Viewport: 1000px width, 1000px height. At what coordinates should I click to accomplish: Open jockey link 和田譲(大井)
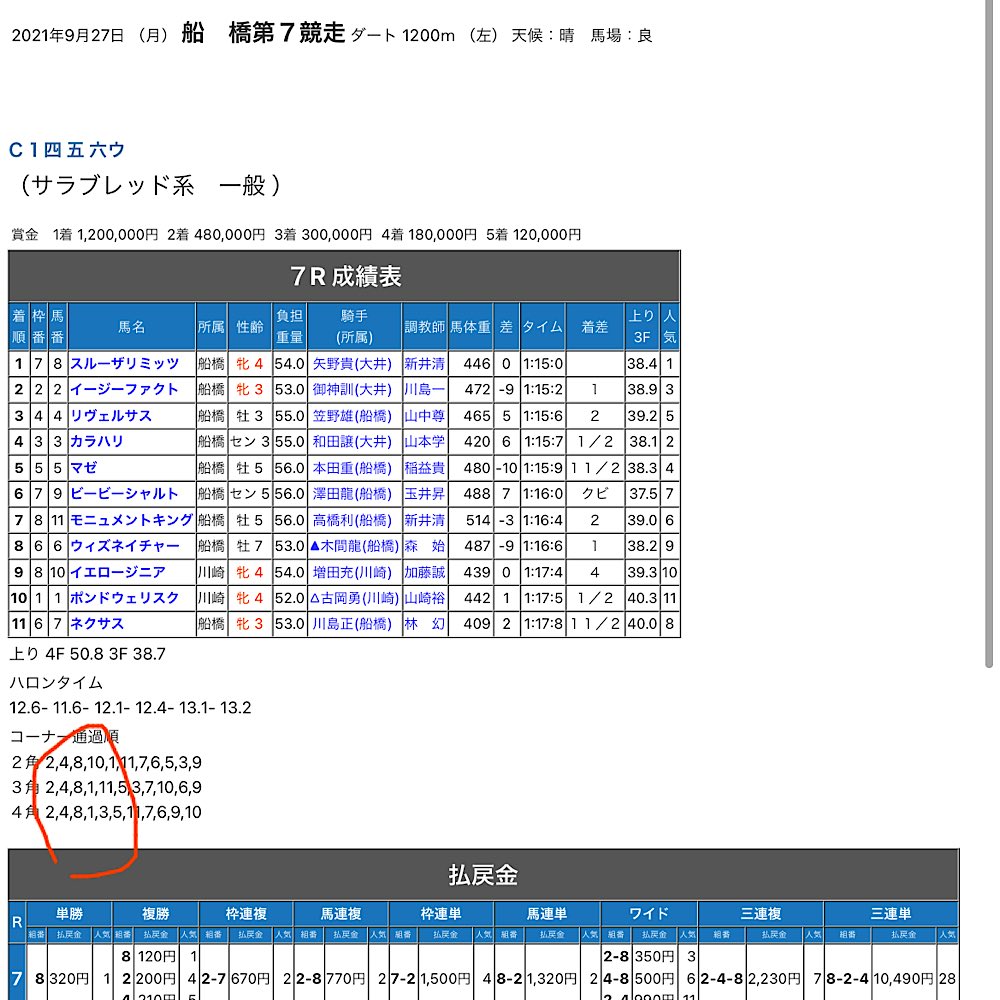coord(352,441)
